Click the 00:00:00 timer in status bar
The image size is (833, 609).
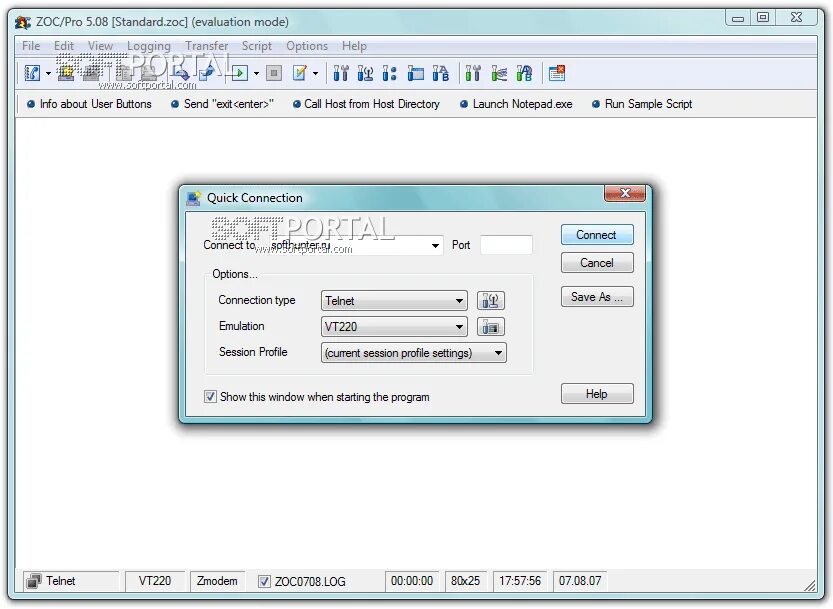[x=412, y=581]
